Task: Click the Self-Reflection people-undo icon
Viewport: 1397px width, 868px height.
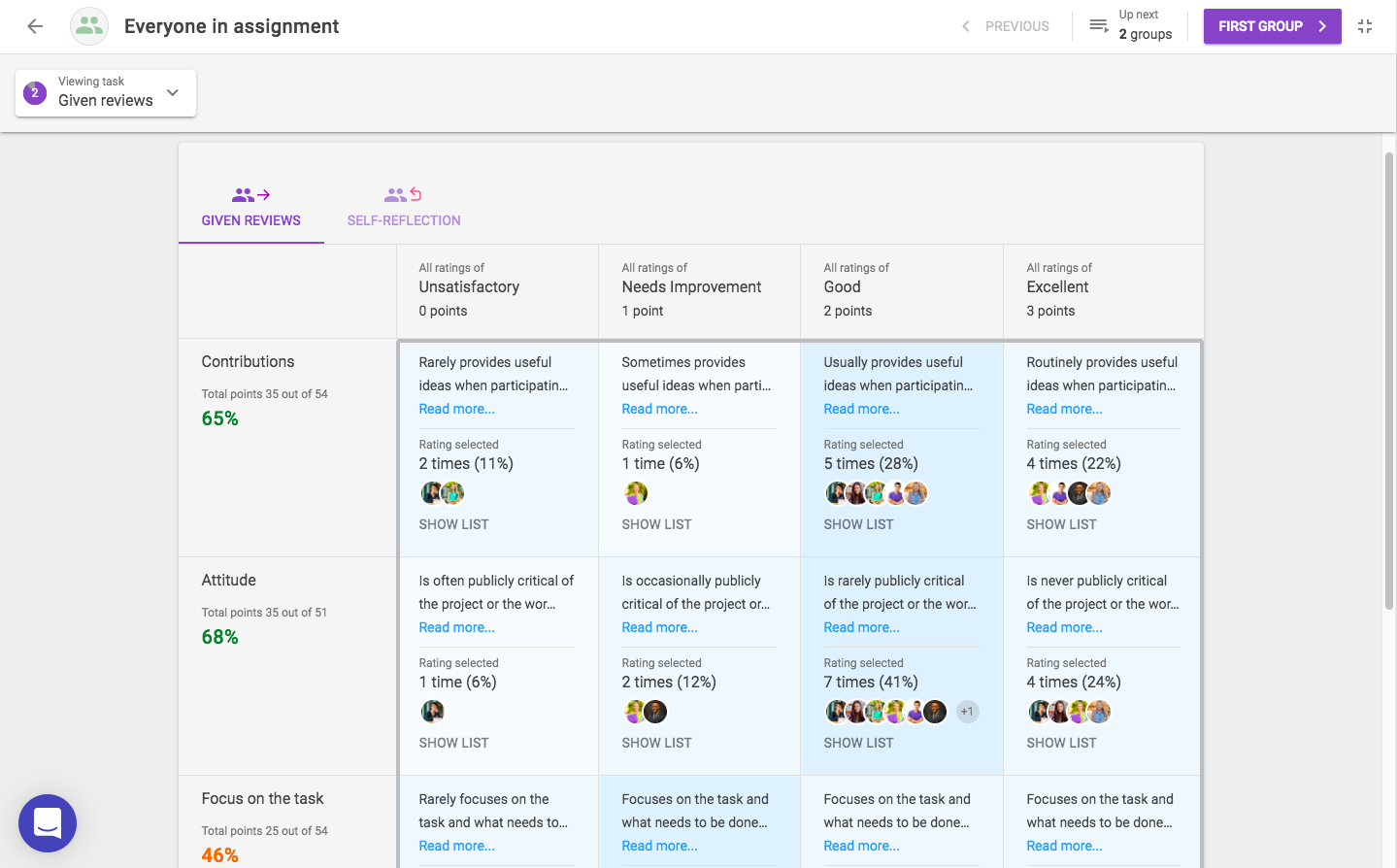Action: pyautogui.click(x=403, y=193)
